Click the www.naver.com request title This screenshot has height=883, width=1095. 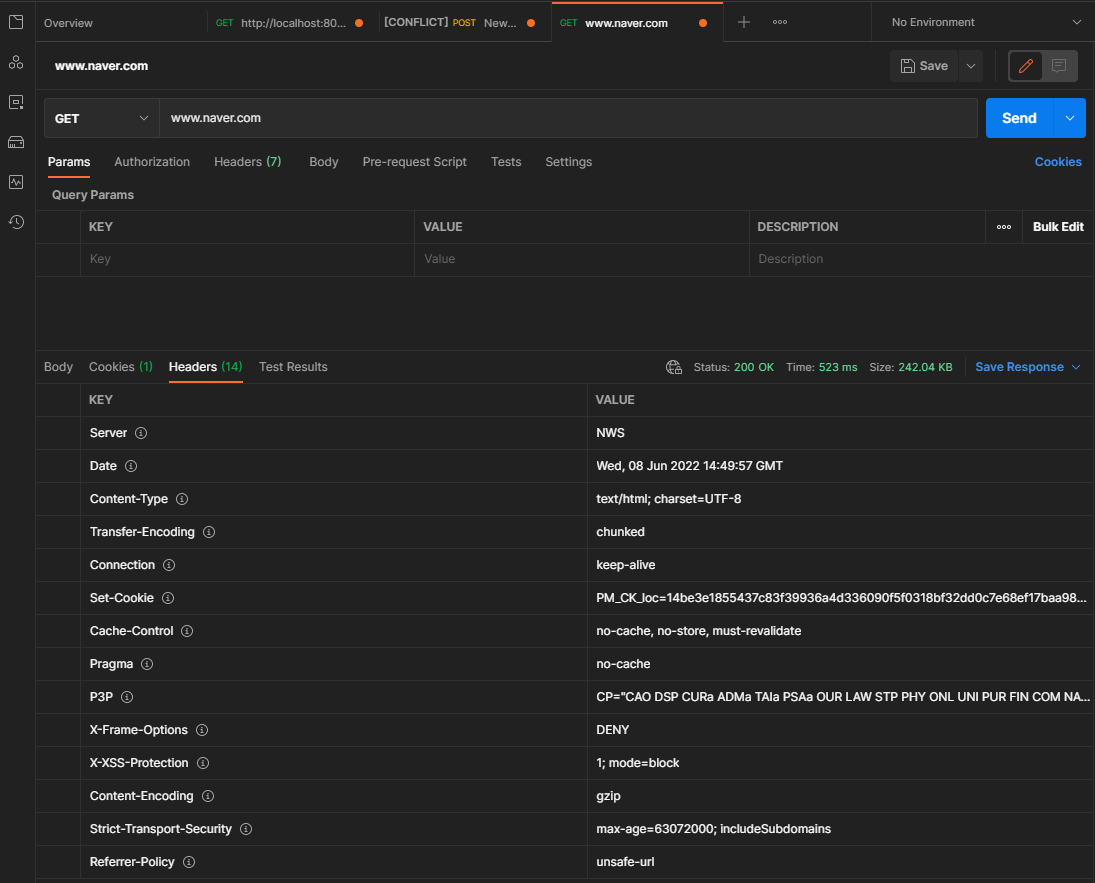101,66
